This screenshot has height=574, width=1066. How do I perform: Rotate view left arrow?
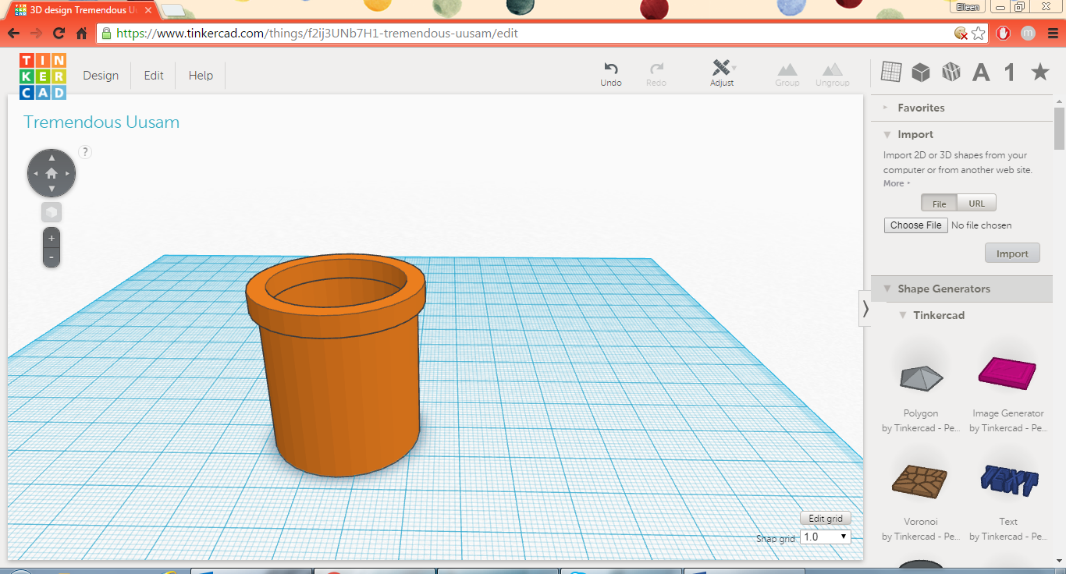[x=35, y=173]
